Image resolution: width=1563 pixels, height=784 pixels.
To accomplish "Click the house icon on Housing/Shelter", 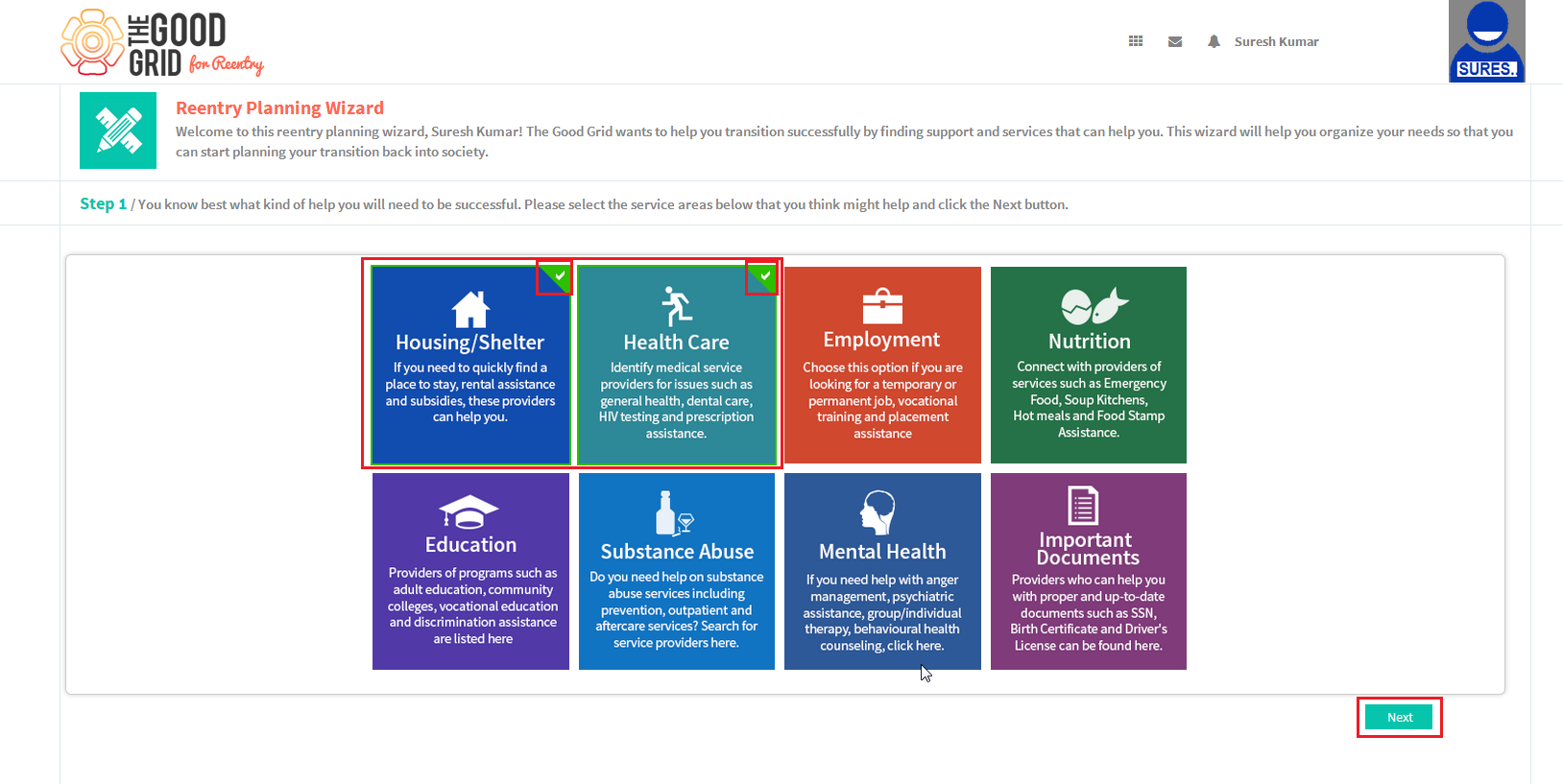I will click(470, 309).
